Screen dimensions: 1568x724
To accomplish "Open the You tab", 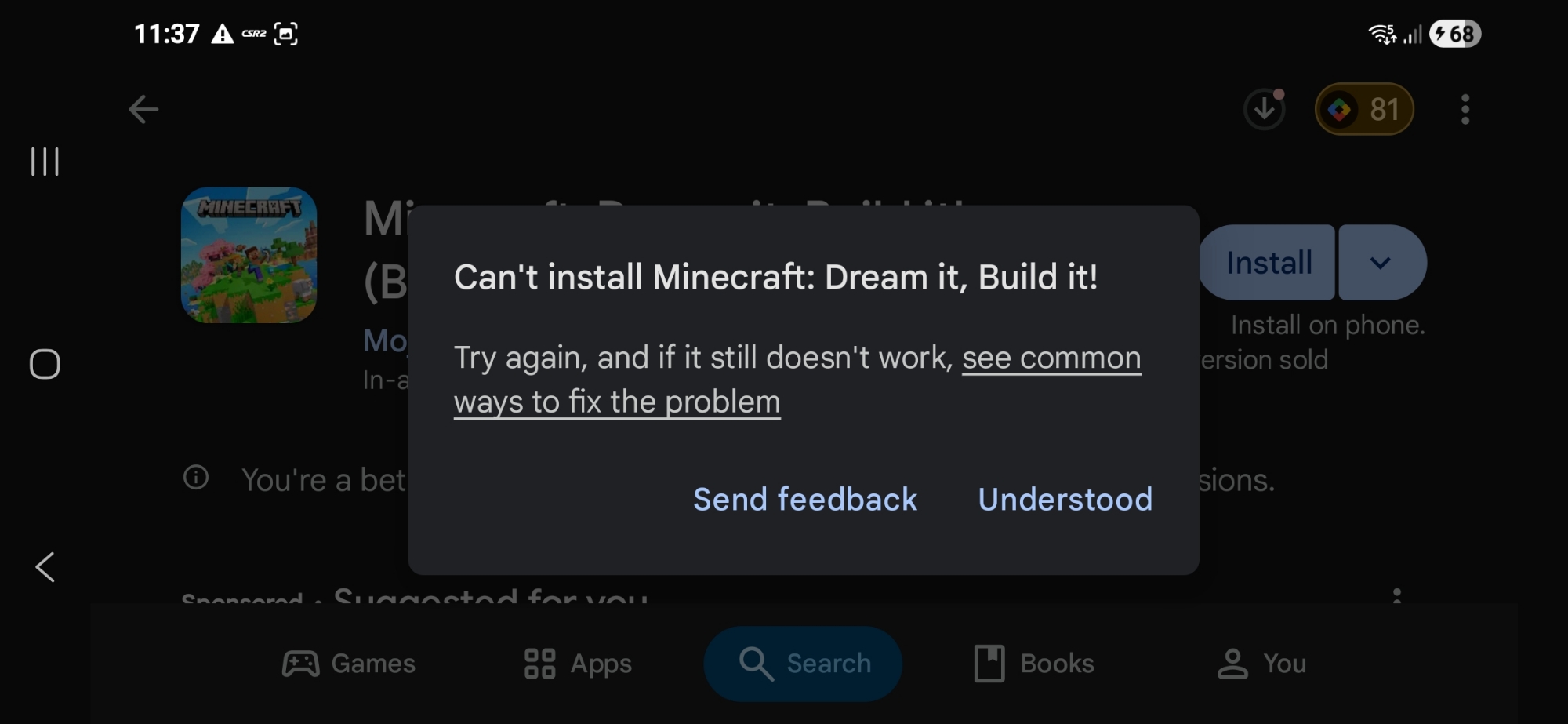I will [x=1261, y=664].
